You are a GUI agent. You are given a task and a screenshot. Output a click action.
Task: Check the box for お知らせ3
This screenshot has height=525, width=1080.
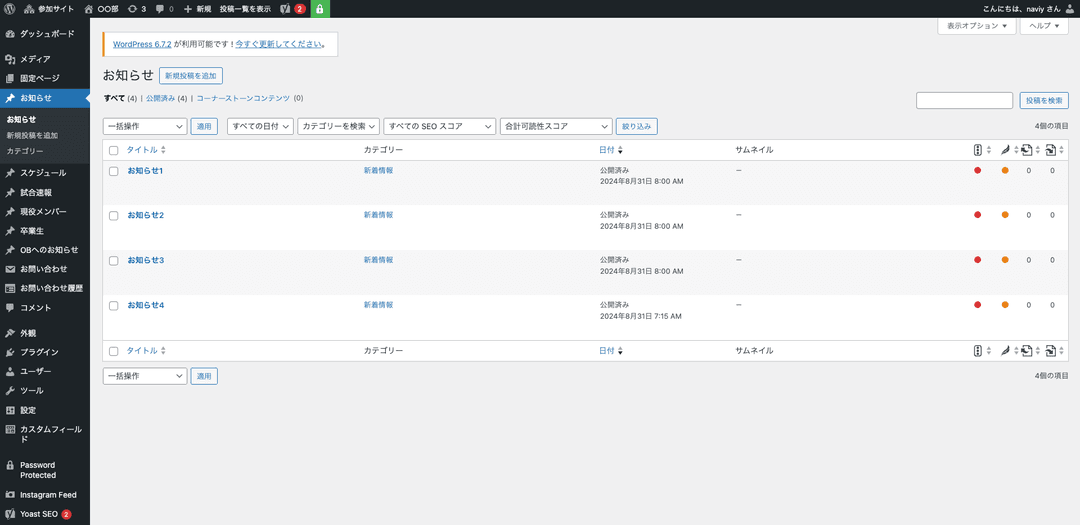114,260
